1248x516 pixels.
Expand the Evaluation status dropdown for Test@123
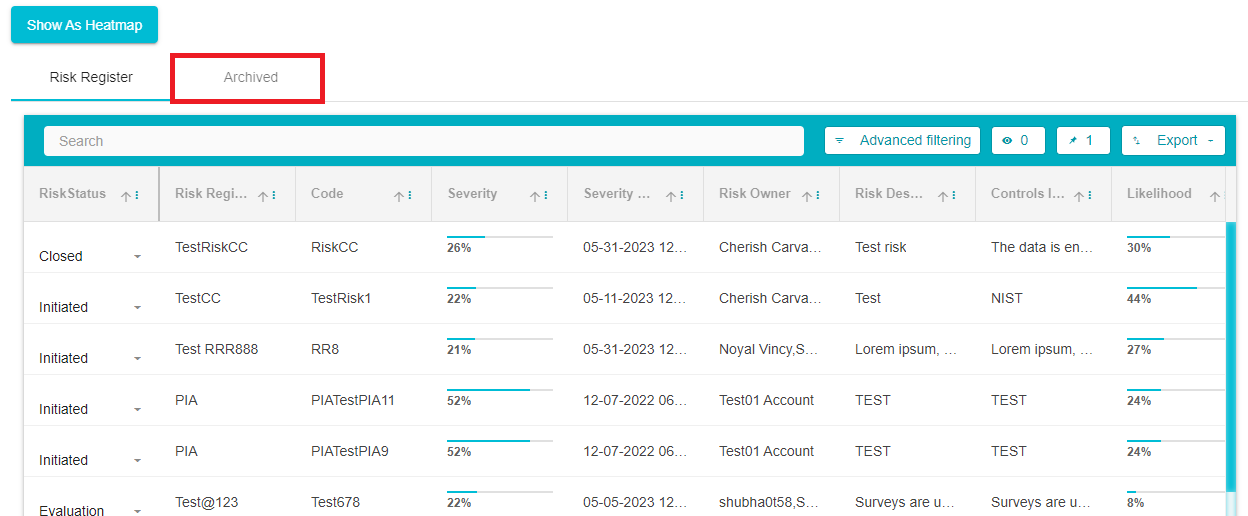click(x=137, y=511)
